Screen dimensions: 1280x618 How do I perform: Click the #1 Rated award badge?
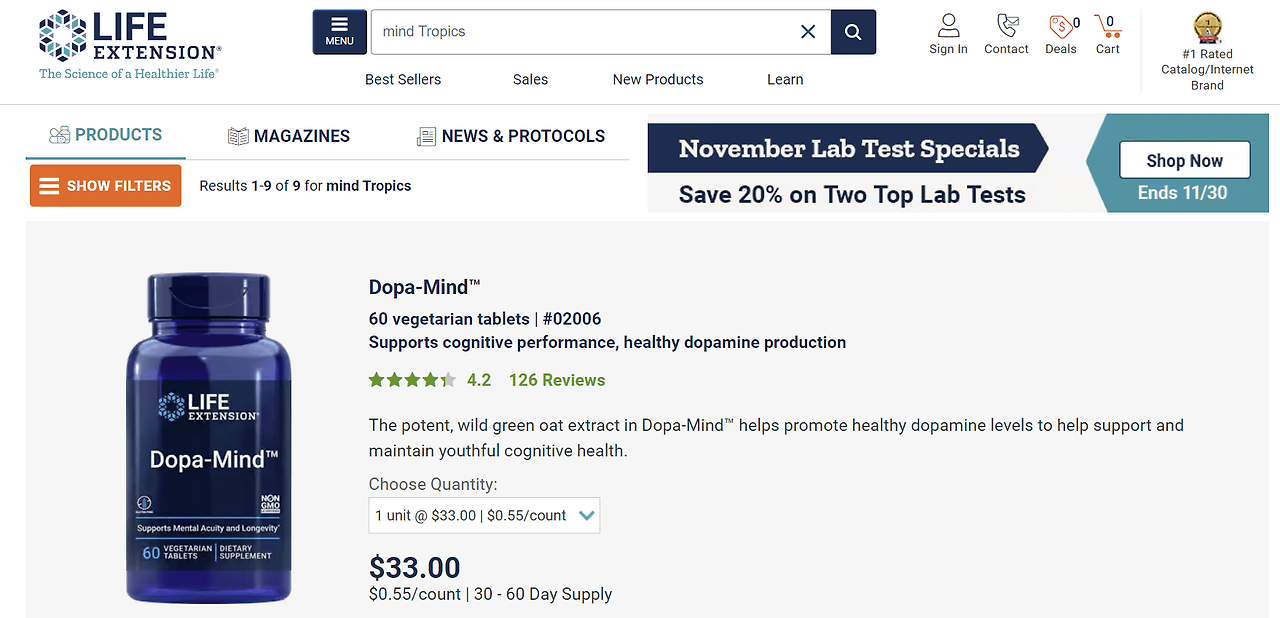click(x=1207, y=28)
